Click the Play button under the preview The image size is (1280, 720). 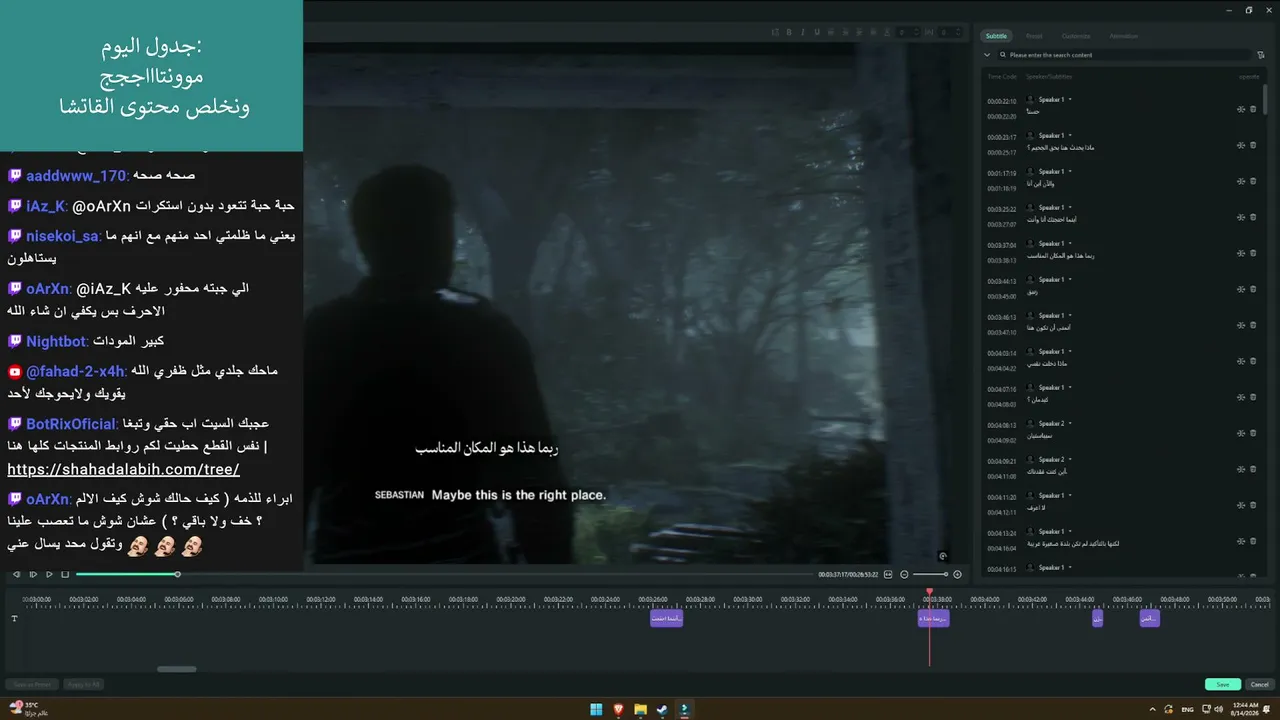click(x=49, y=574)
